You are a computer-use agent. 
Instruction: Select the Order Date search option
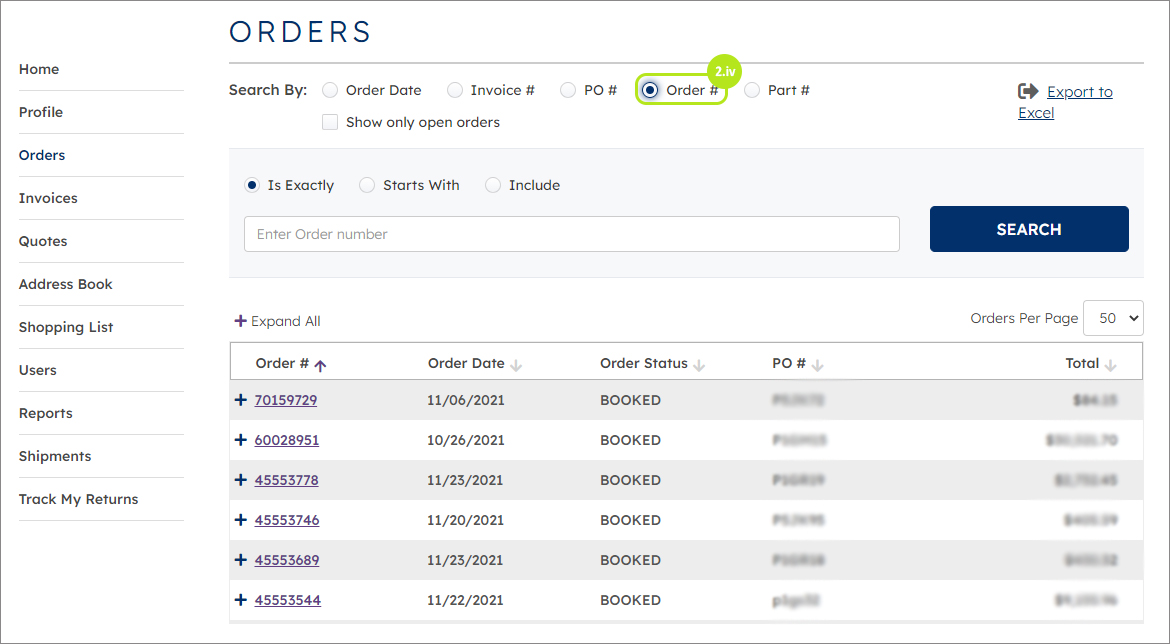click(x=330, y=90)
